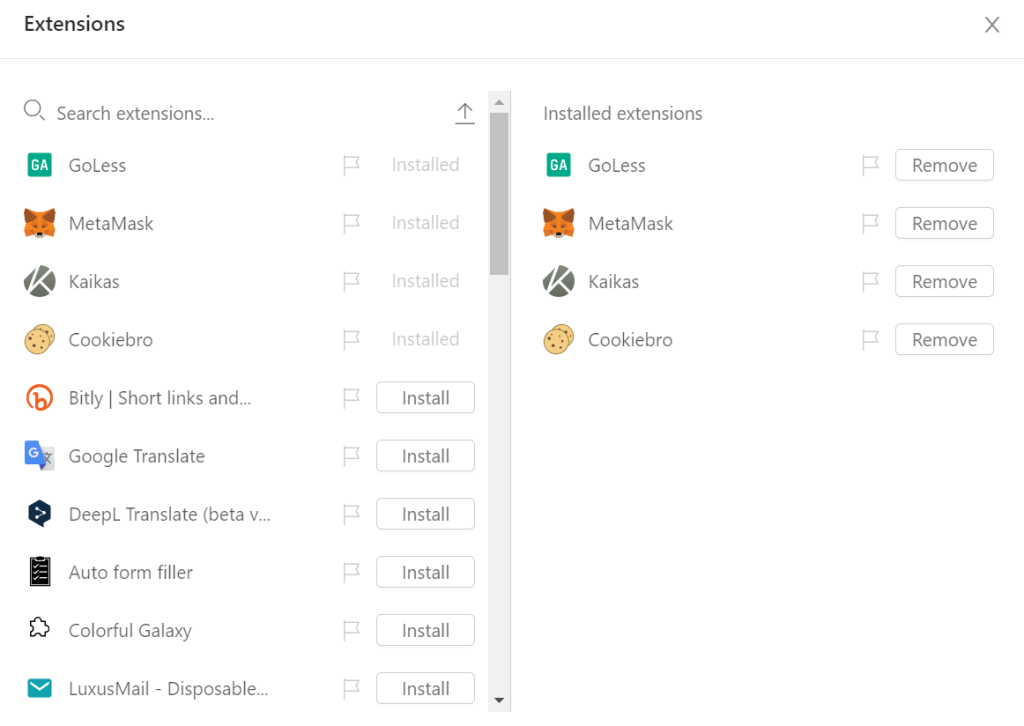Flag the Auto form filler extension
Viewport: 1024px width, 726px height.
(351, 572)
